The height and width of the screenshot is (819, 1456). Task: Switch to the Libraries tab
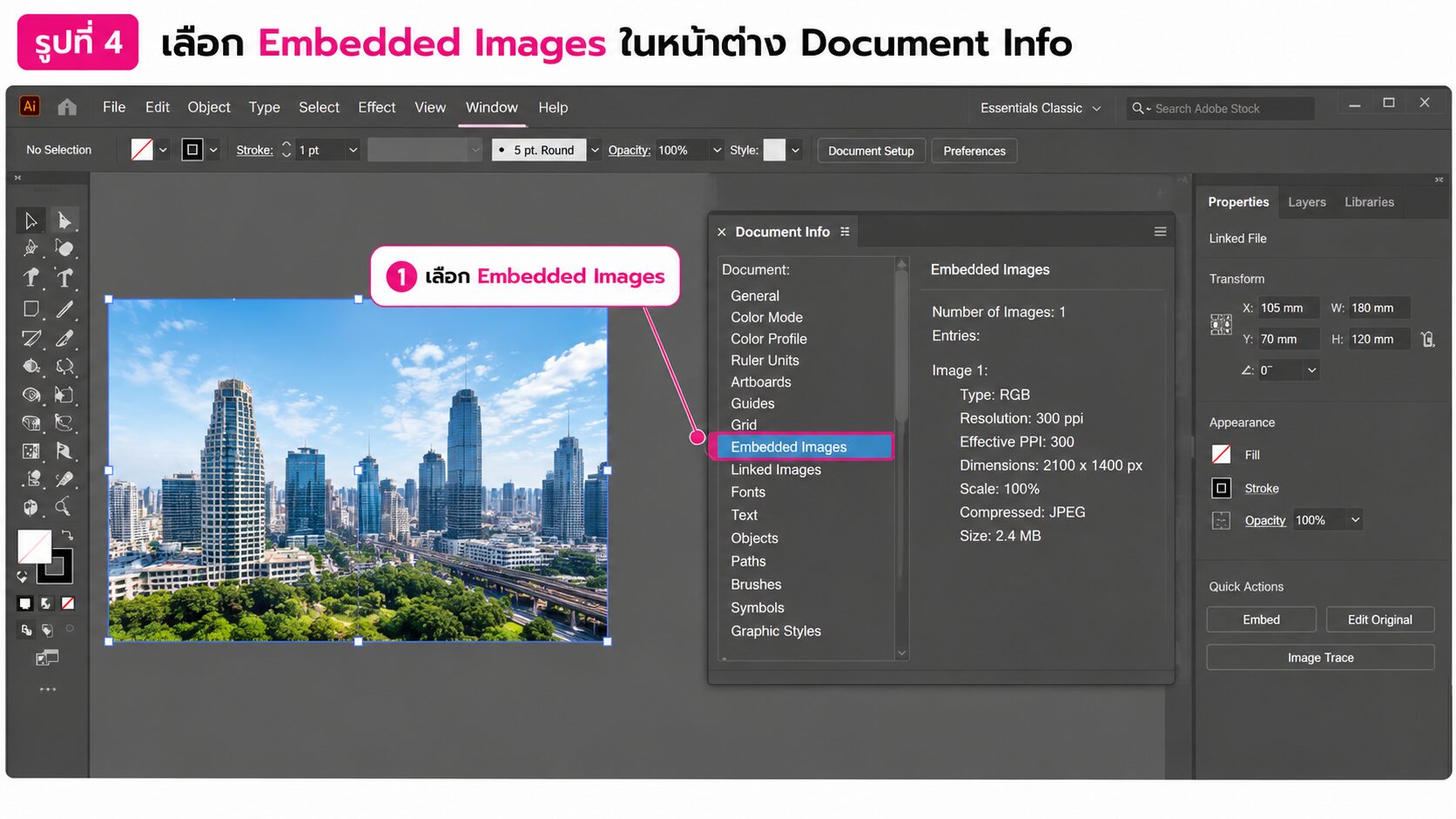(x=1369, y=202)
